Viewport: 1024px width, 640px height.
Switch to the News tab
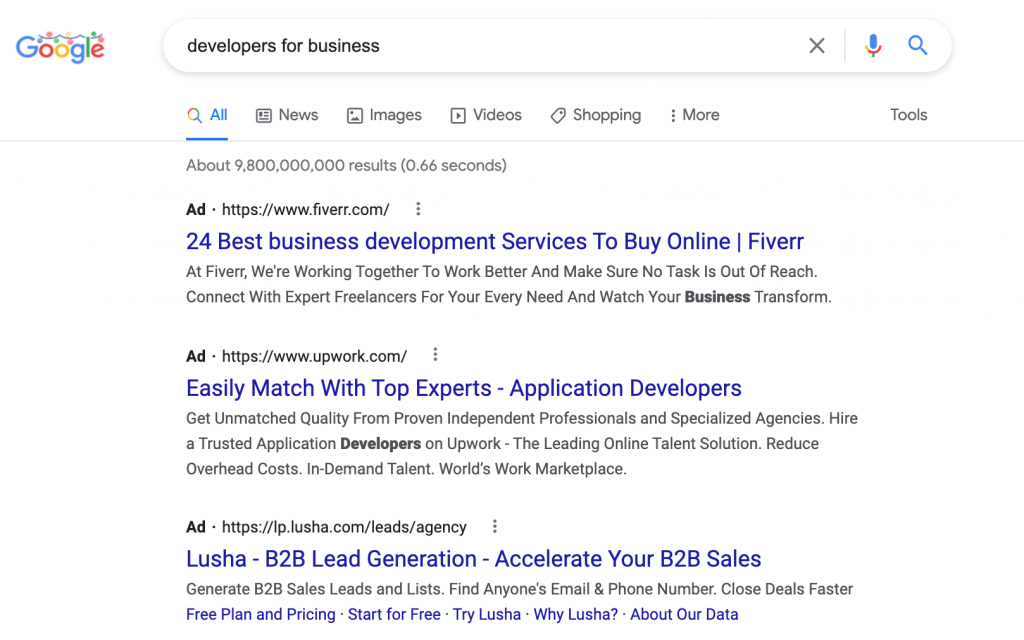(287, 116)
